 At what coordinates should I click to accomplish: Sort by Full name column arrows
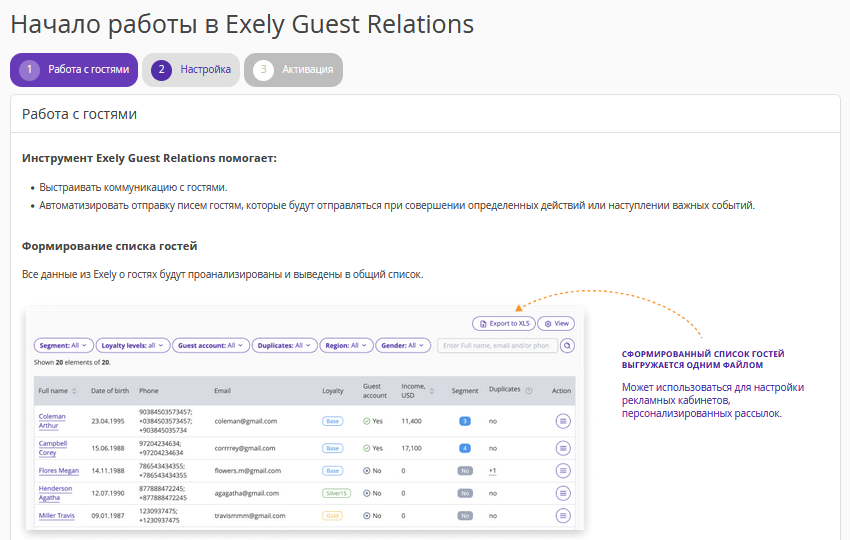coord(74,391)
